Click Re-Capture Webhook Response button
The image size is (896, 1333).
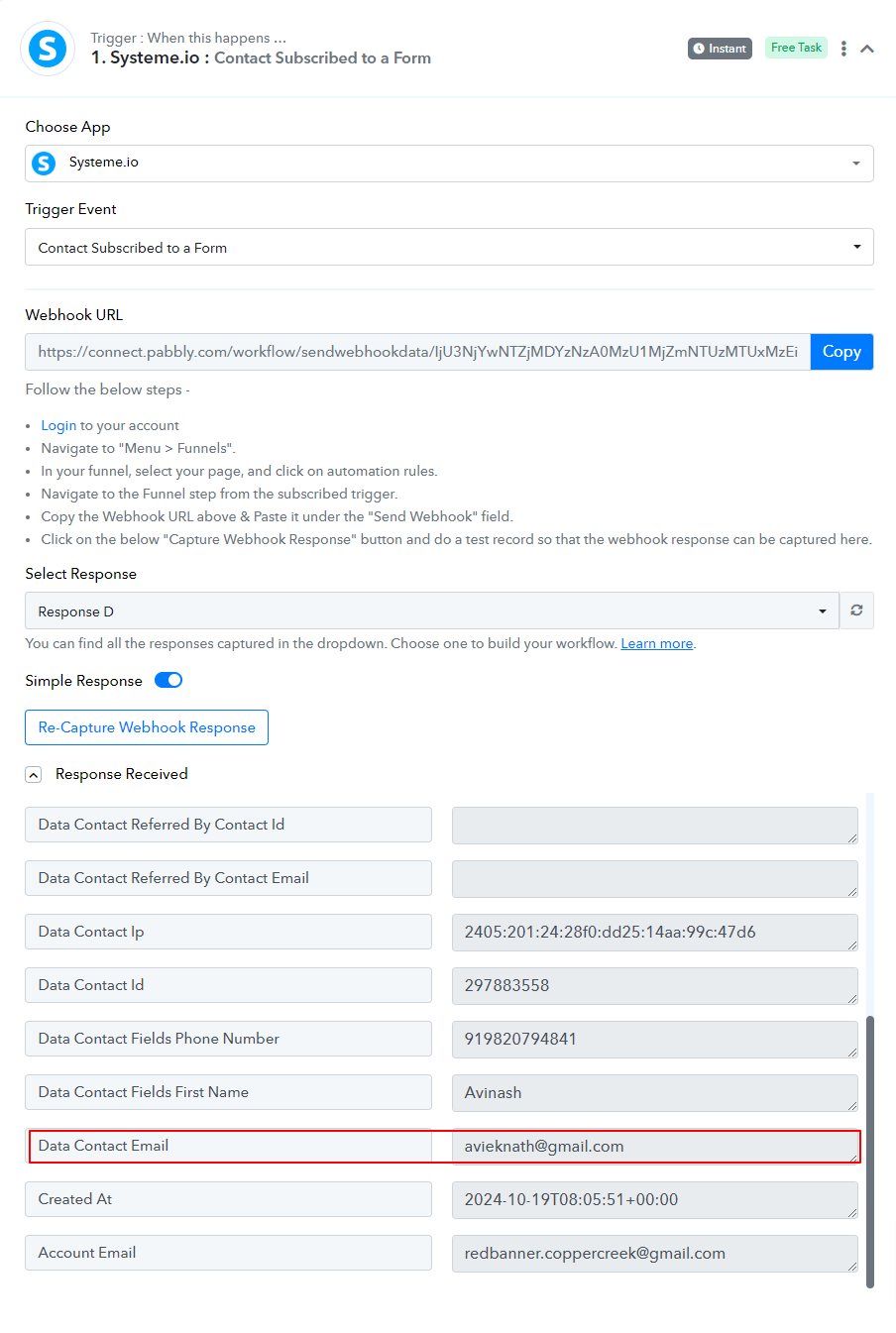147,727
